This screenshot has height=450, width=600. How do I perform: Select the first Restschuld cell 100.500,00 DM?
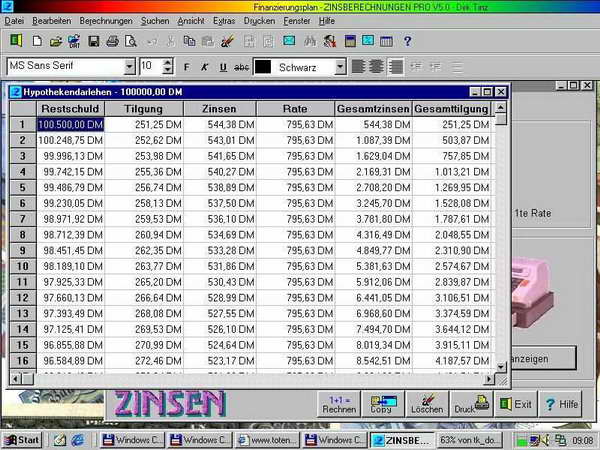[x=70, y=124]
